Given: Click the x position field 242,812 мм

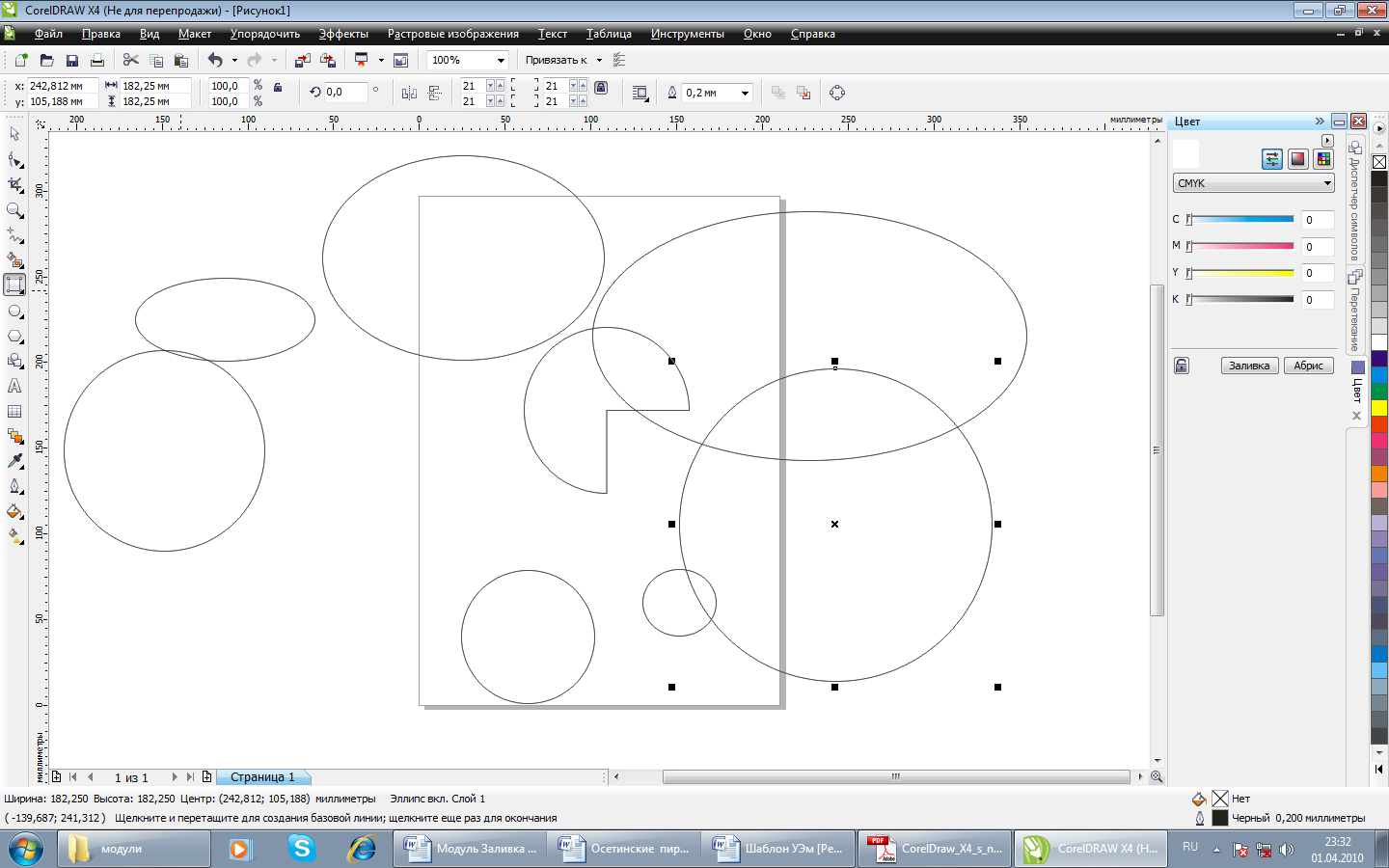Looking at the screenshot, I should tap(62, 86).
